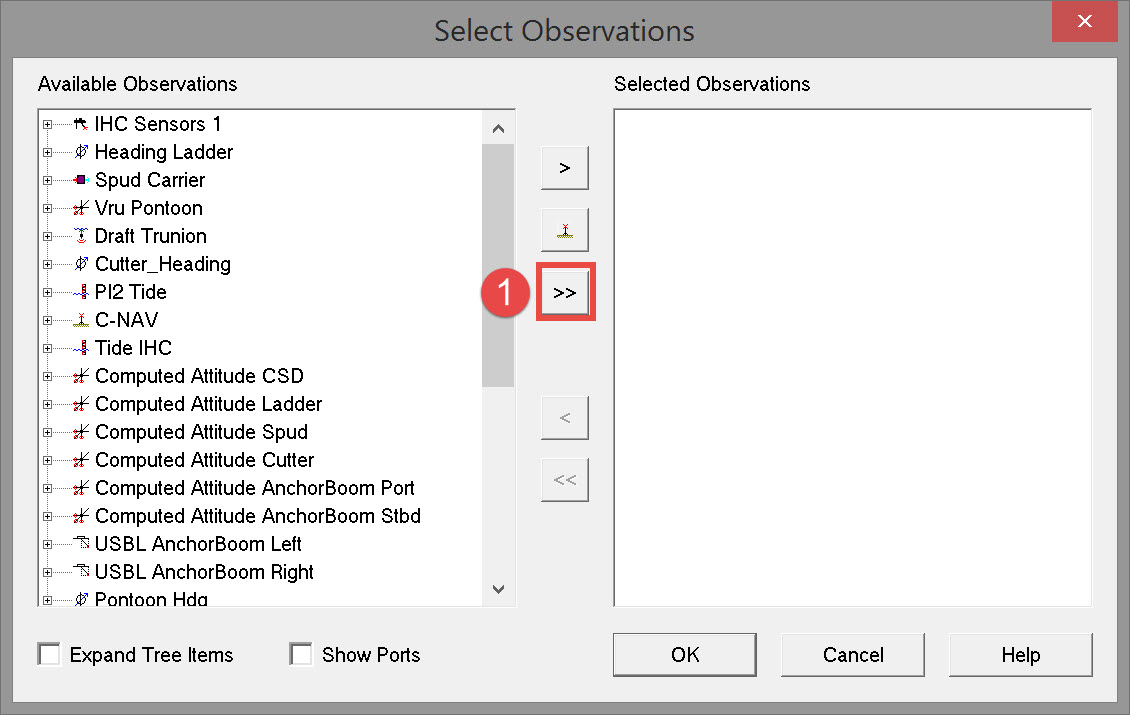Add all observations with the >> button
This screenshot has height=715, width=1130.
pyautogui.click(x=565, y=293)
